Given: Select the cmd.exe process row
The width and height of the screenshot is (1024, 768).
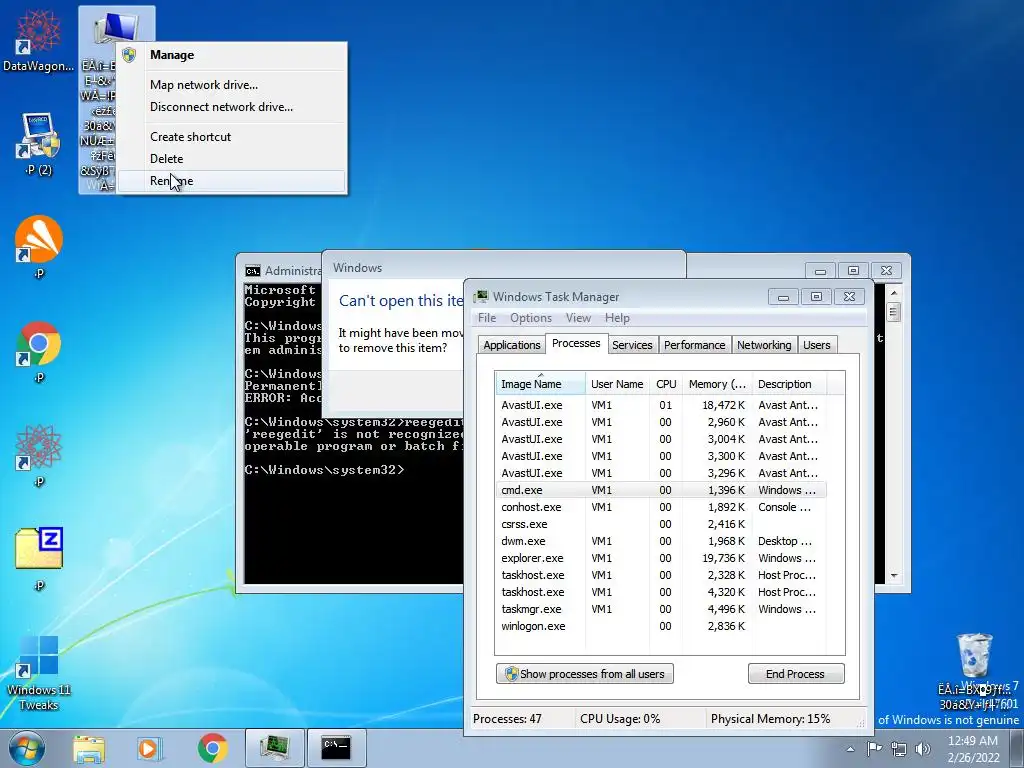Looking at the screenshot, I should (661, 490).
